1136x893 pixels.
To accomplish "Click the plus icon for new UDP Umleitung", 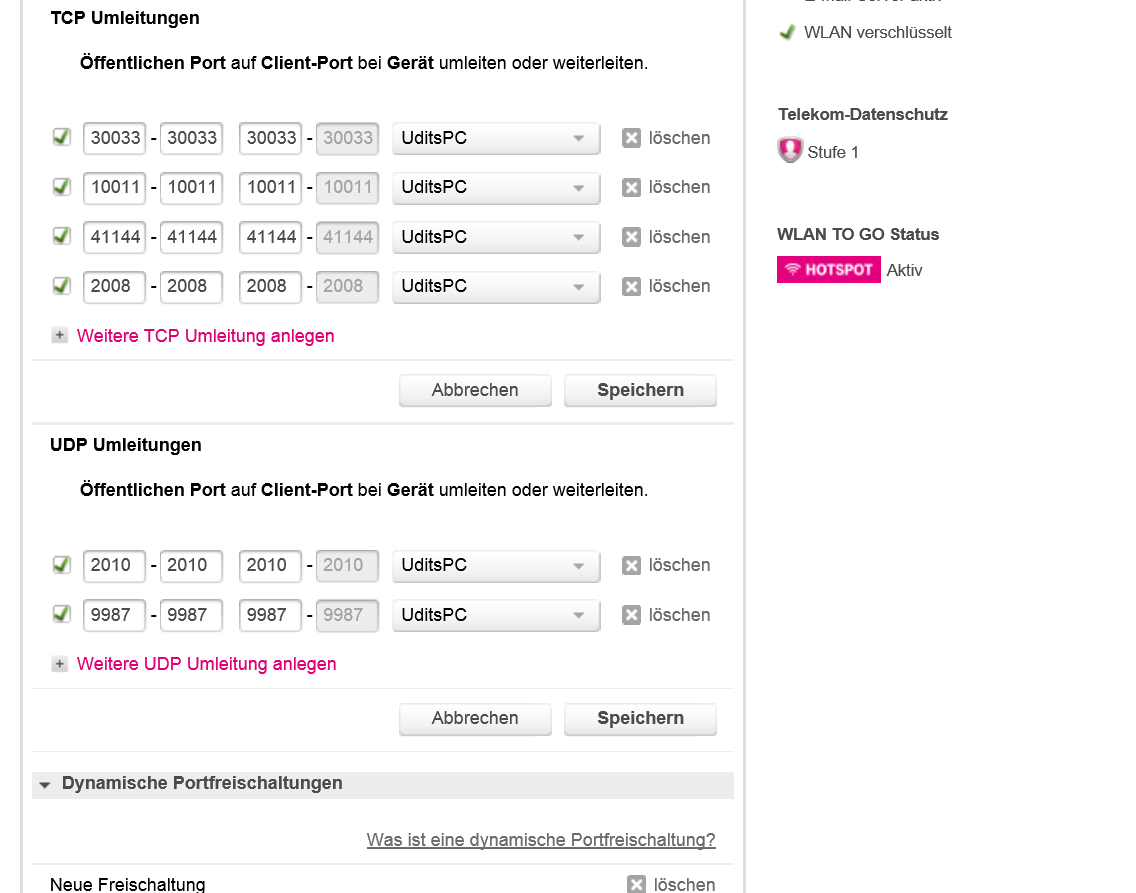I will (59, 663).
